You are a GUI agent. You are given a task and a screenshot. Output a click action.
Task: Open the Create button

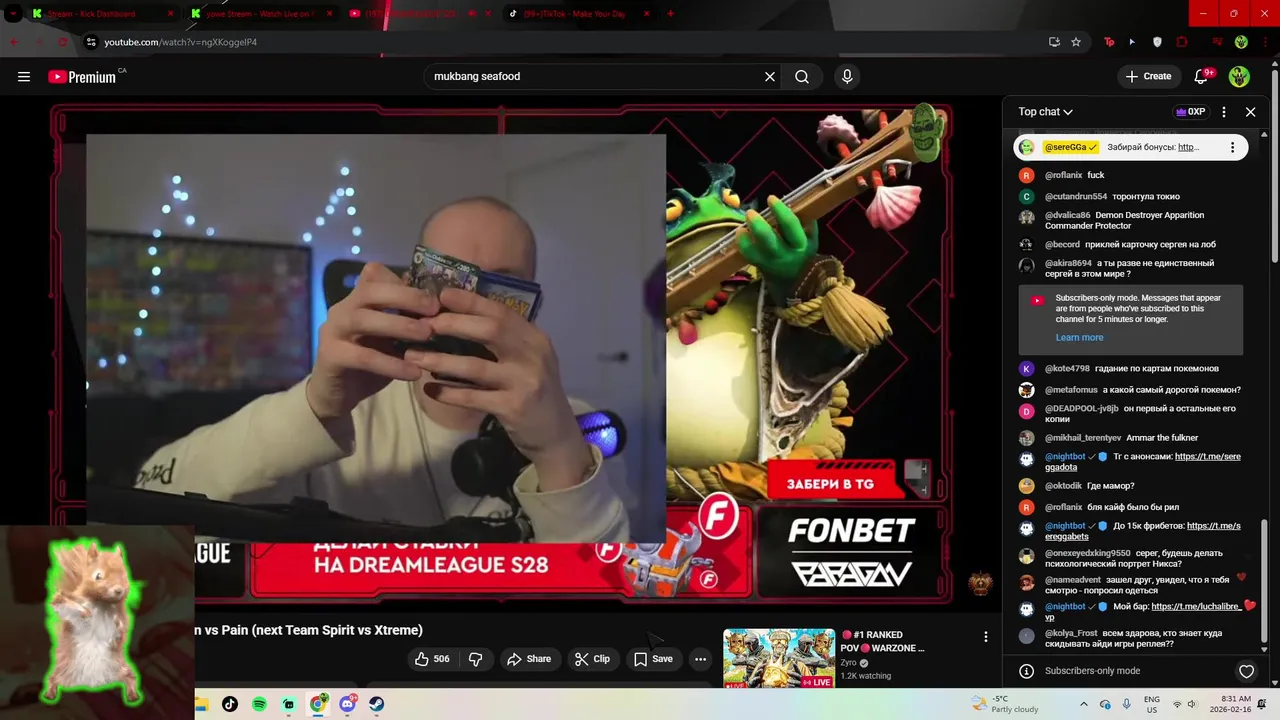[1147, 76]
